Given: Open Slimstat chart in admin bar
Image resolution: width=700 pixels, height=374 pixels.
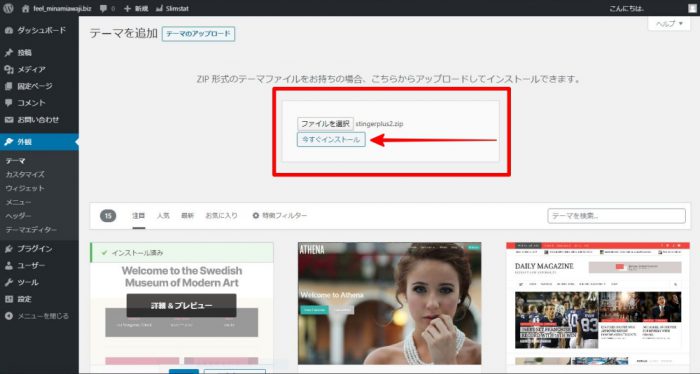Looking at the screenshot, I should coord(173,8).
